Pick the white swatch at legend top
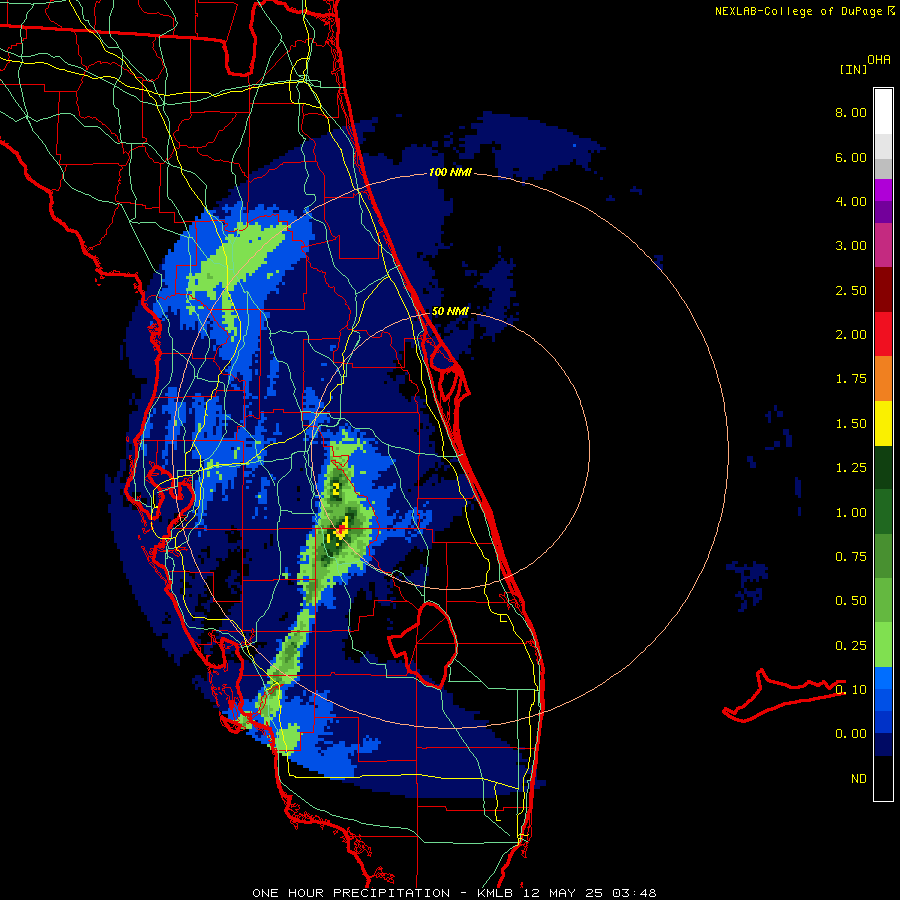Viewport: 900px width, 900px height. pyautogui.click(x=883, y=112)
